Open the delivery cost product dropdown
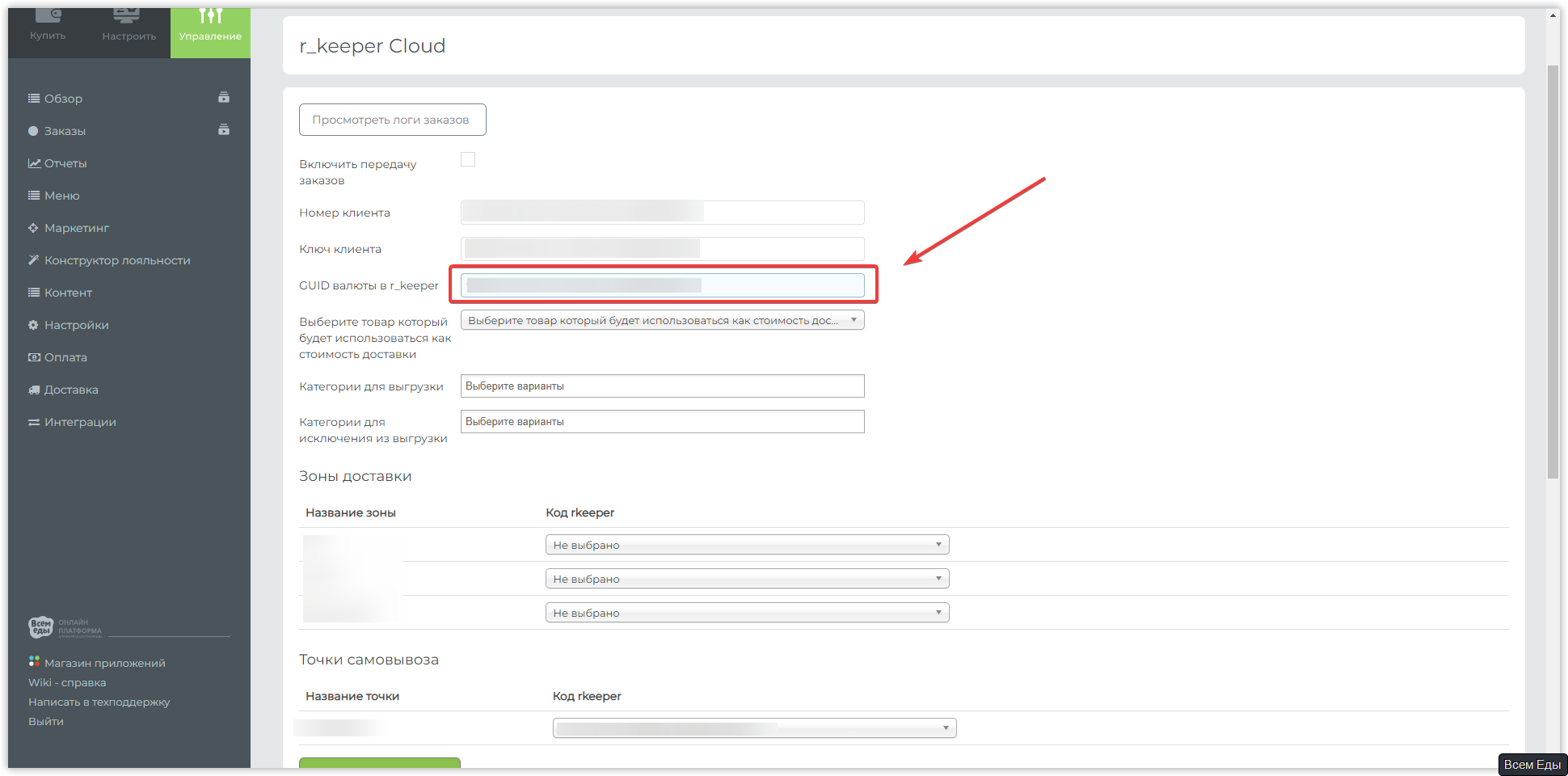1568x776 pixels. (663, 320)
